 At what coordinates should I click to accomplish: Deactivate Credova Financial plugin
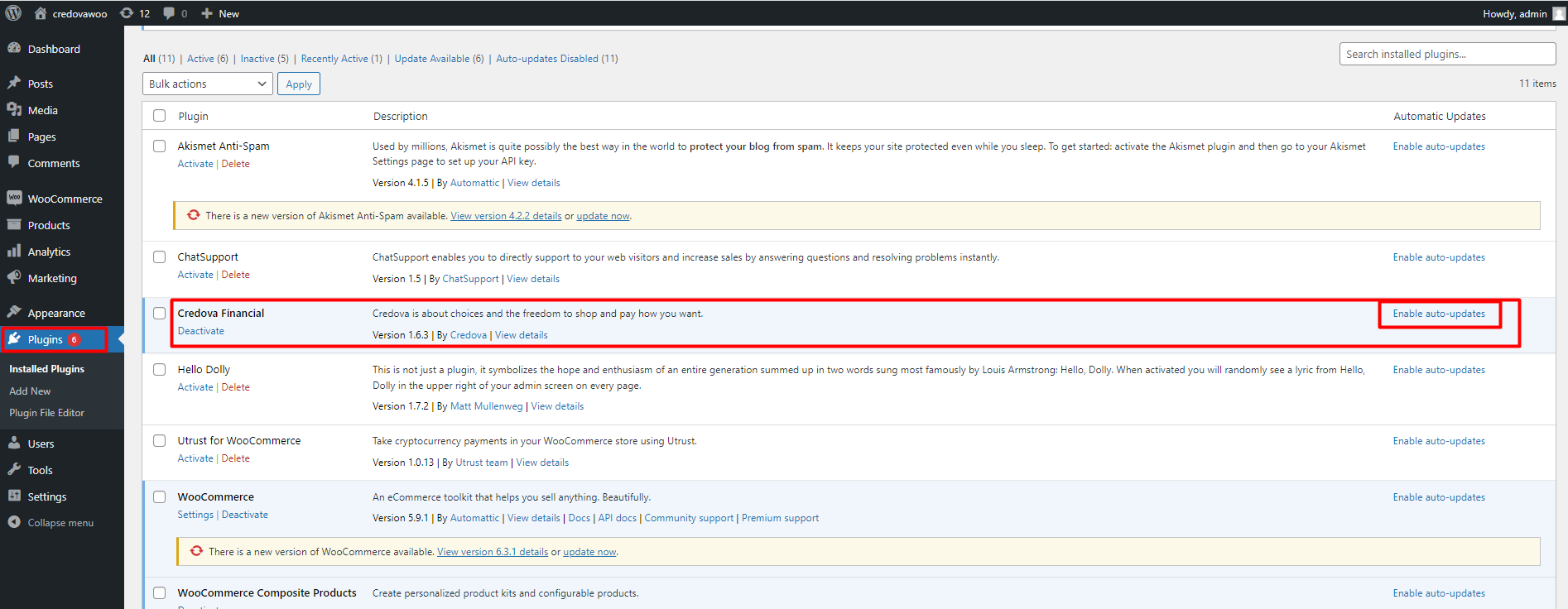pyautogui.click(x=201, y=331)
